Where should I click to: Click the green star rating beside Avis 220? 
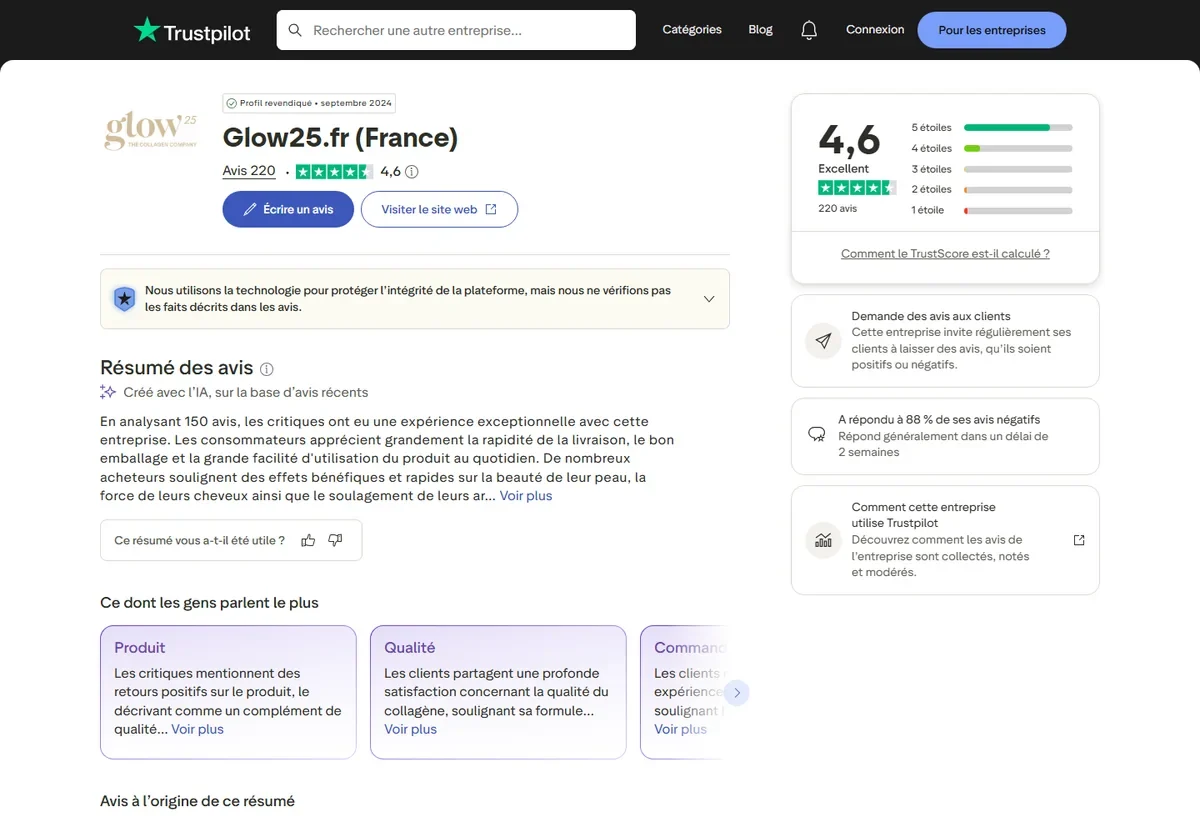coord(335,171)
